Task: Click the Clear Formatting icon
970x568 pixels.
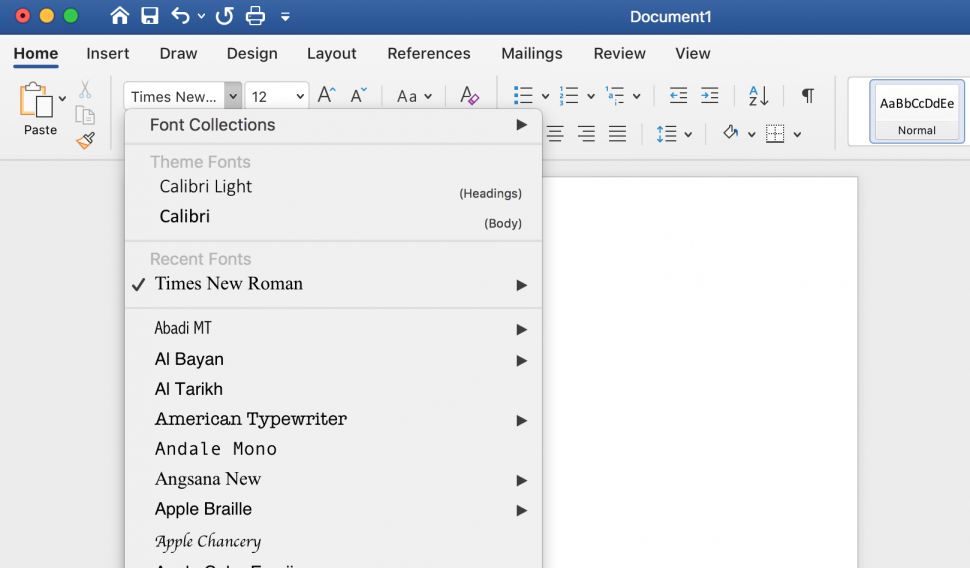Action: [469, 96]
